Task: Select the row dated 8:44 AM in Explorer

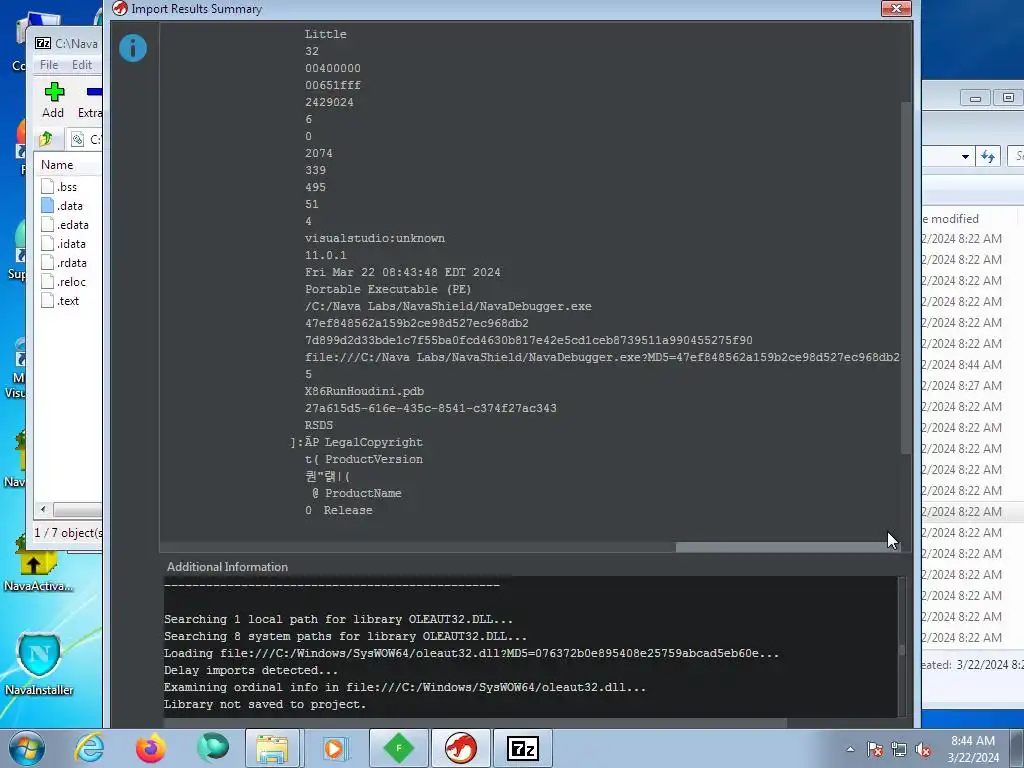Action: (x=972, y=364)
